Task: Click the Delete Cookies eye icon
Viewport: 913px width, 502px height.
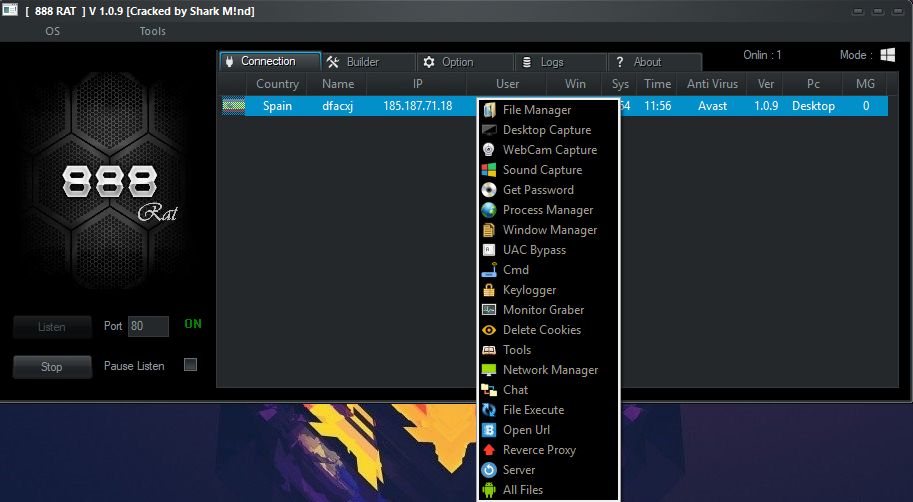Action: click(x=489, y=330)
